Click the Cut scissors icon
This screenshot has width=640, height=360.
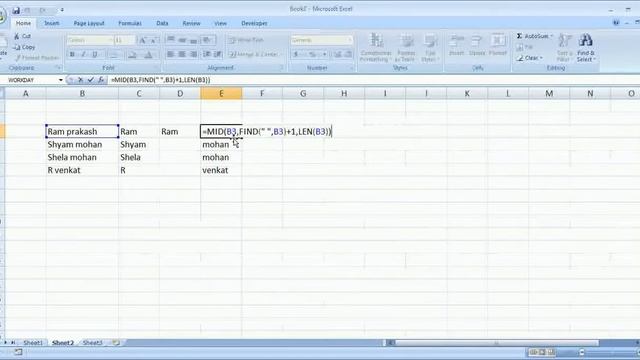coord(17,36)
